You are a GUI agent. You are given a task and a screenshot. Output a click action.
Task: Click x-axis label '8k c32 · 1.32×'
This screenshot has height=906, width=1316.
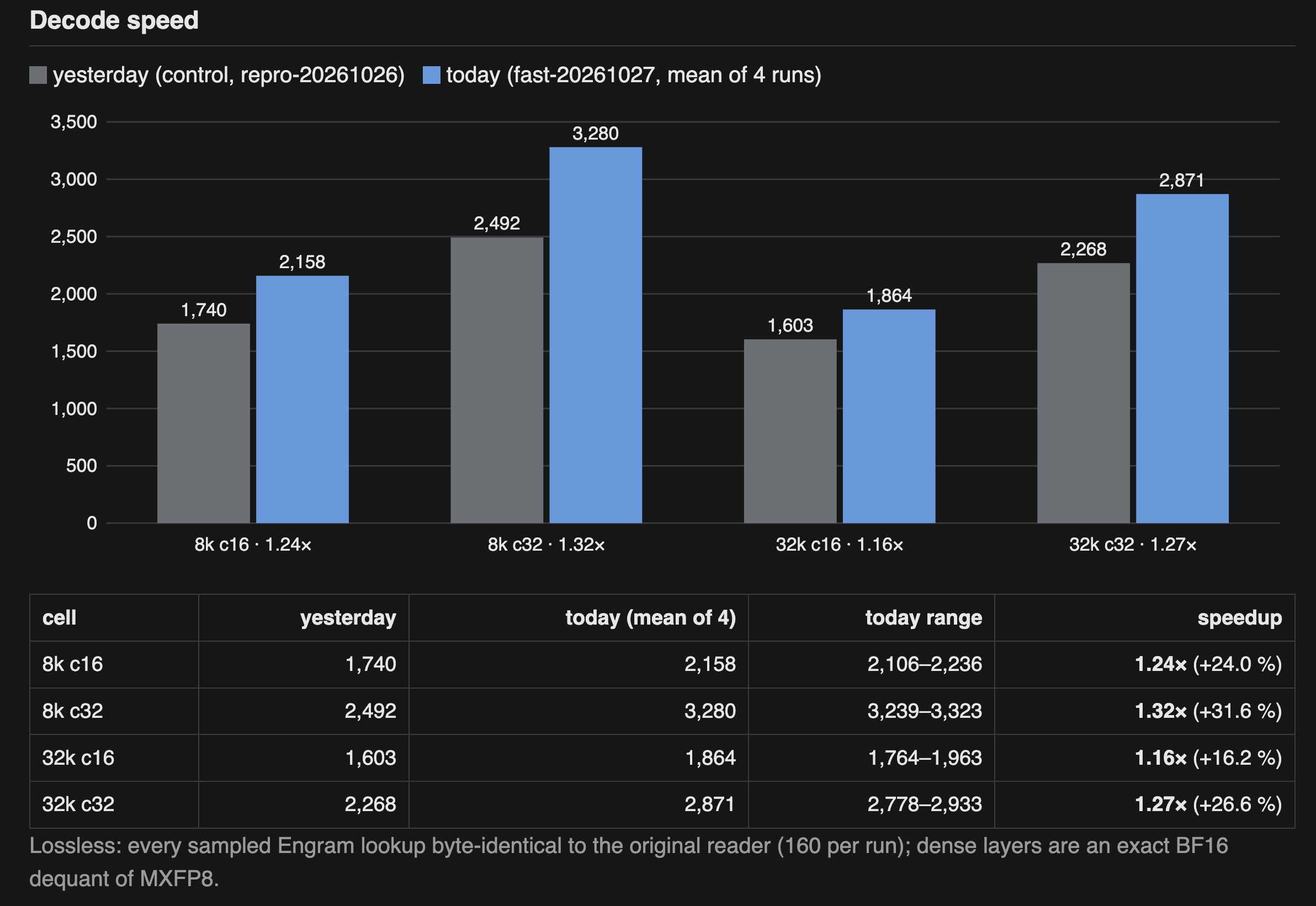click(546, 545)
